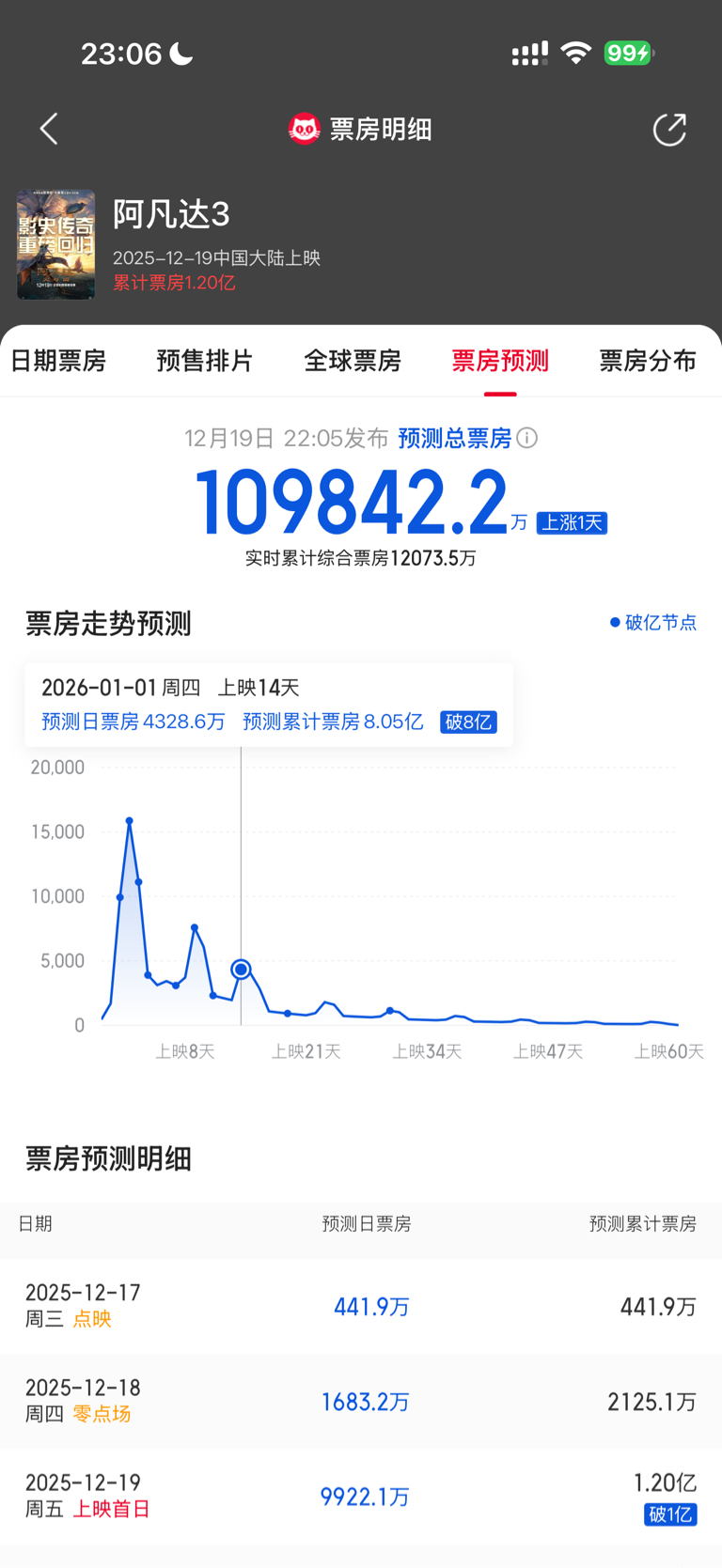Tap the 破8亿 badge in tooltip
The width and height of the screenshot is (722, 1568).
click(468, 722)
